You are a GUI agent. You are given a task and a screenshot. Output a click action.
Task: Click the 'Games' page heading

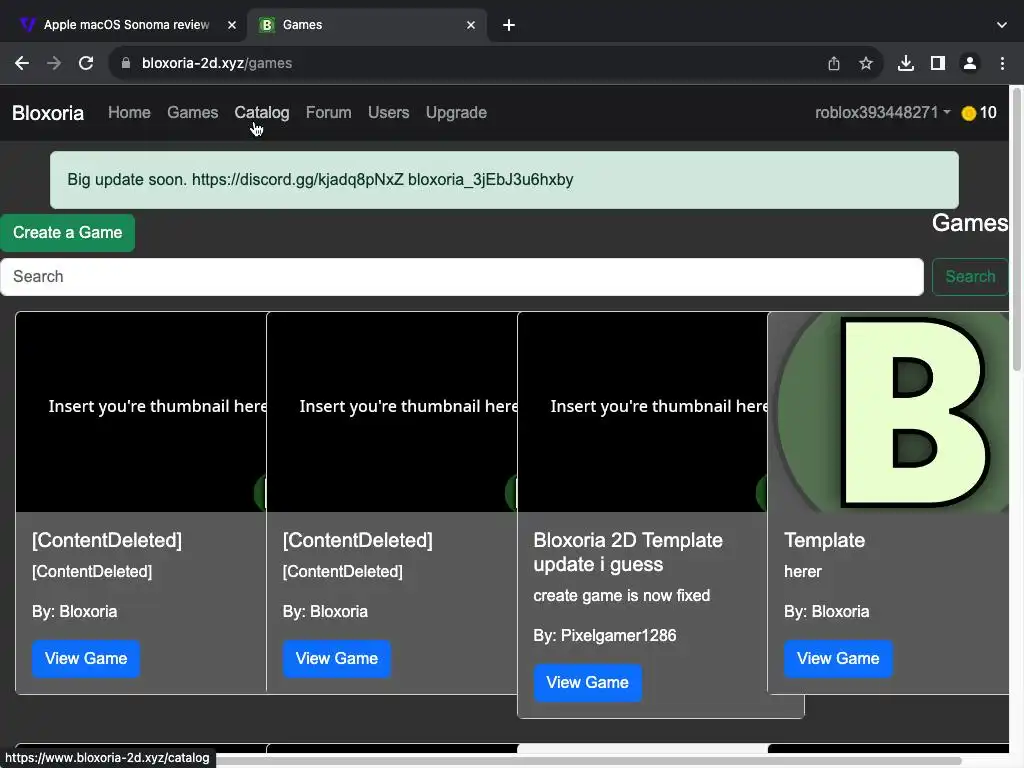click(970, 223)
